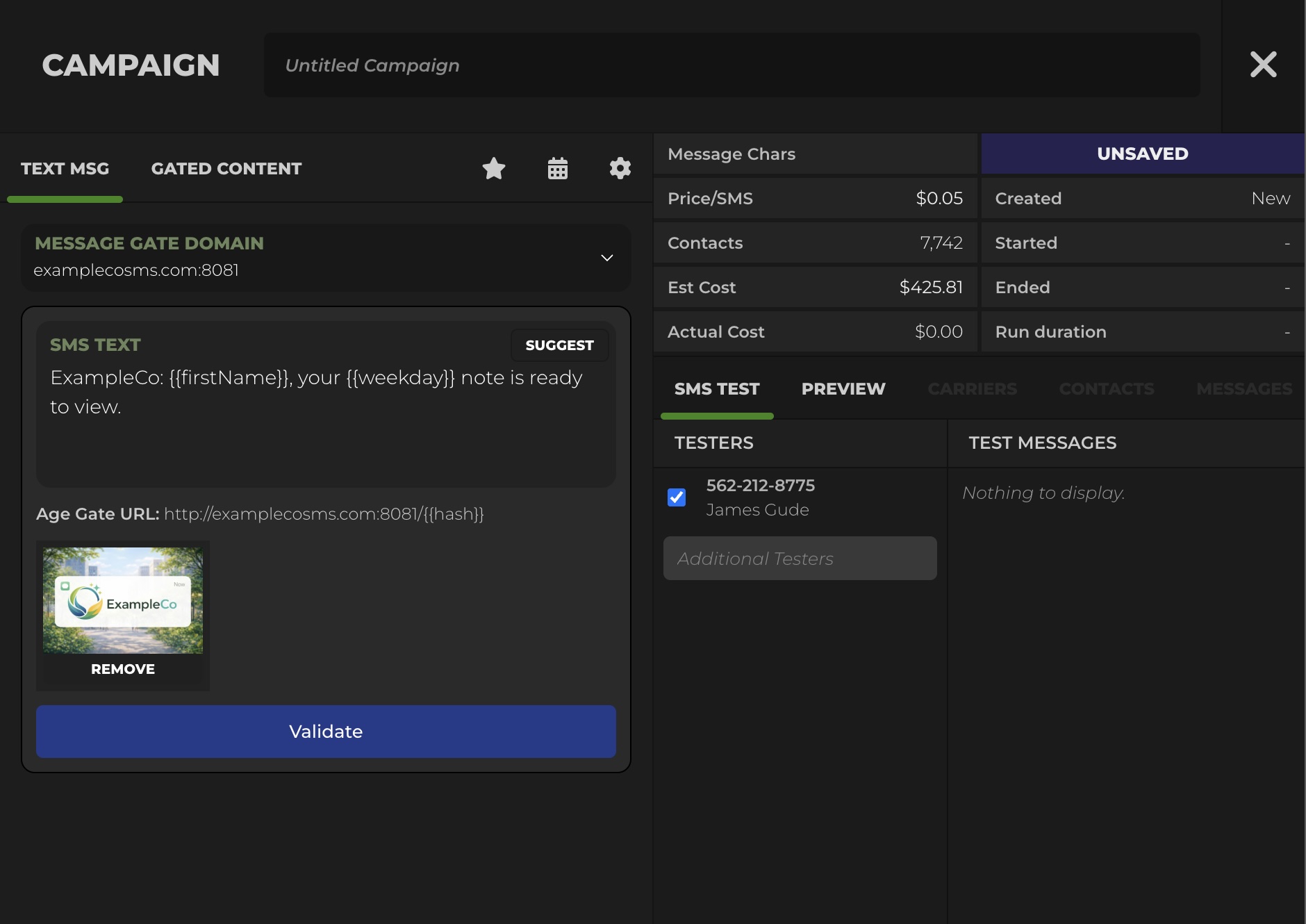Open campaign settings gear icon
This screenshot has width=1306, height=924.
coord(620,168)
